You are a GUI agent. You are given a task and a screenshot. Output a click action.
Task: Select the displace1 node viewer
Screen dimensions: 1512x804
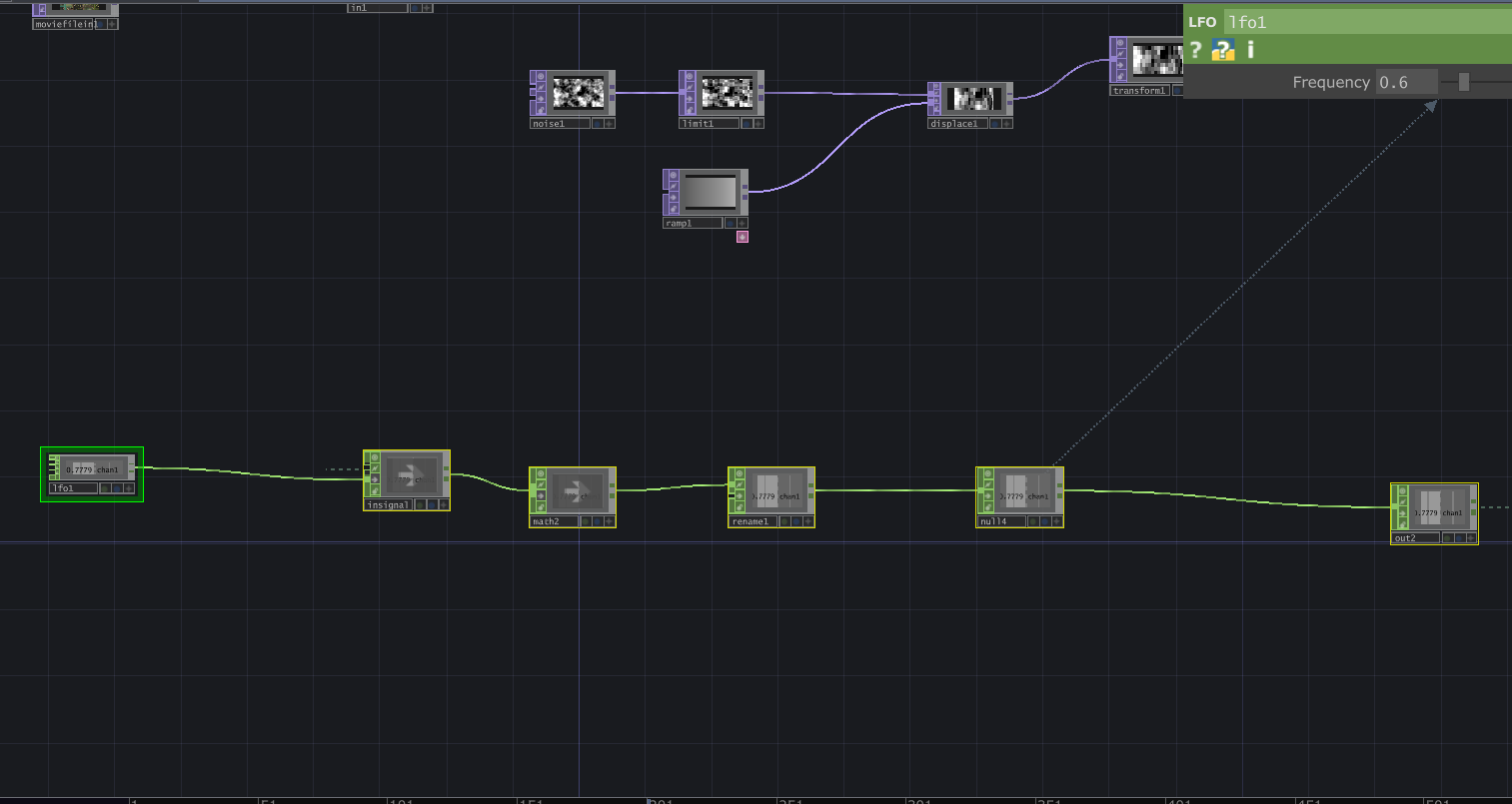[973, 98]
